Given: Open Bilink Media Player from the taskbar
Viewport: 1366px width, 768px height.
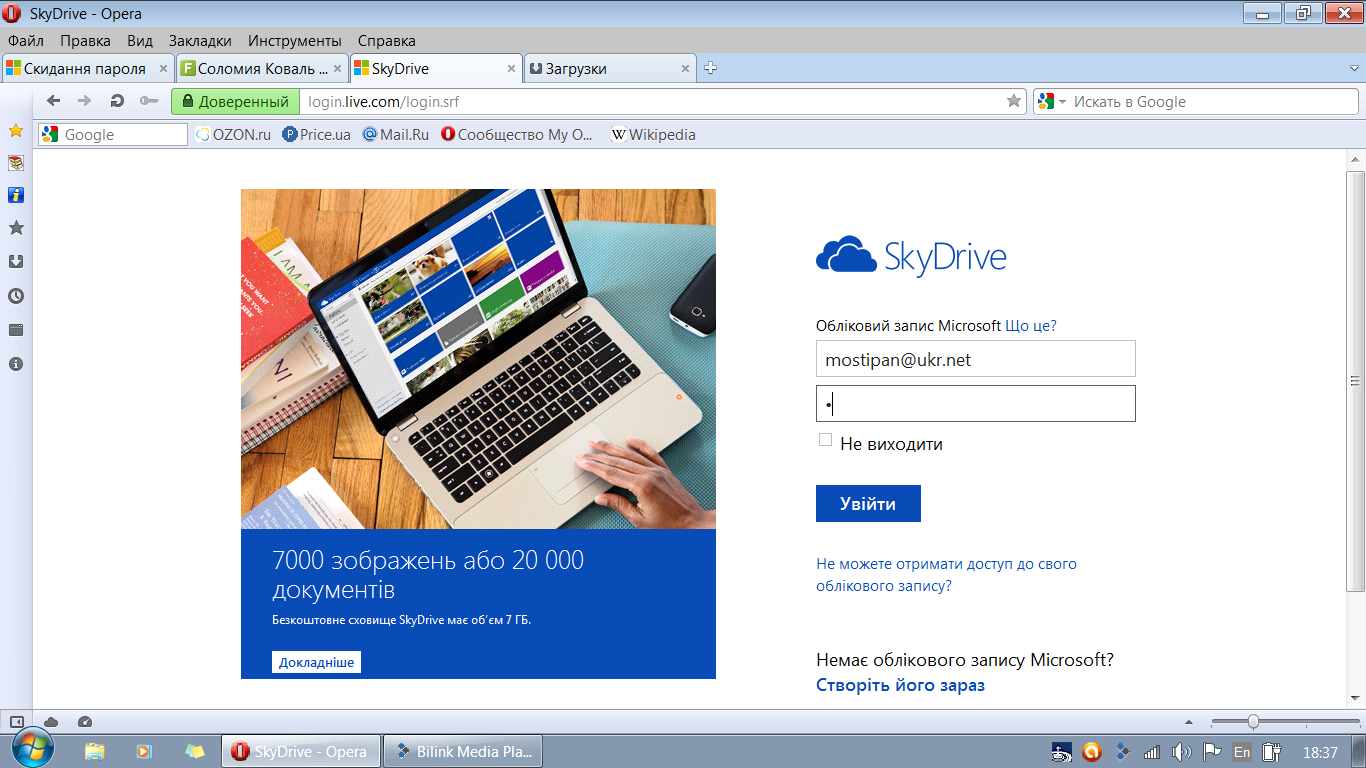Looking at the screenshot, I should coord(463,751).
